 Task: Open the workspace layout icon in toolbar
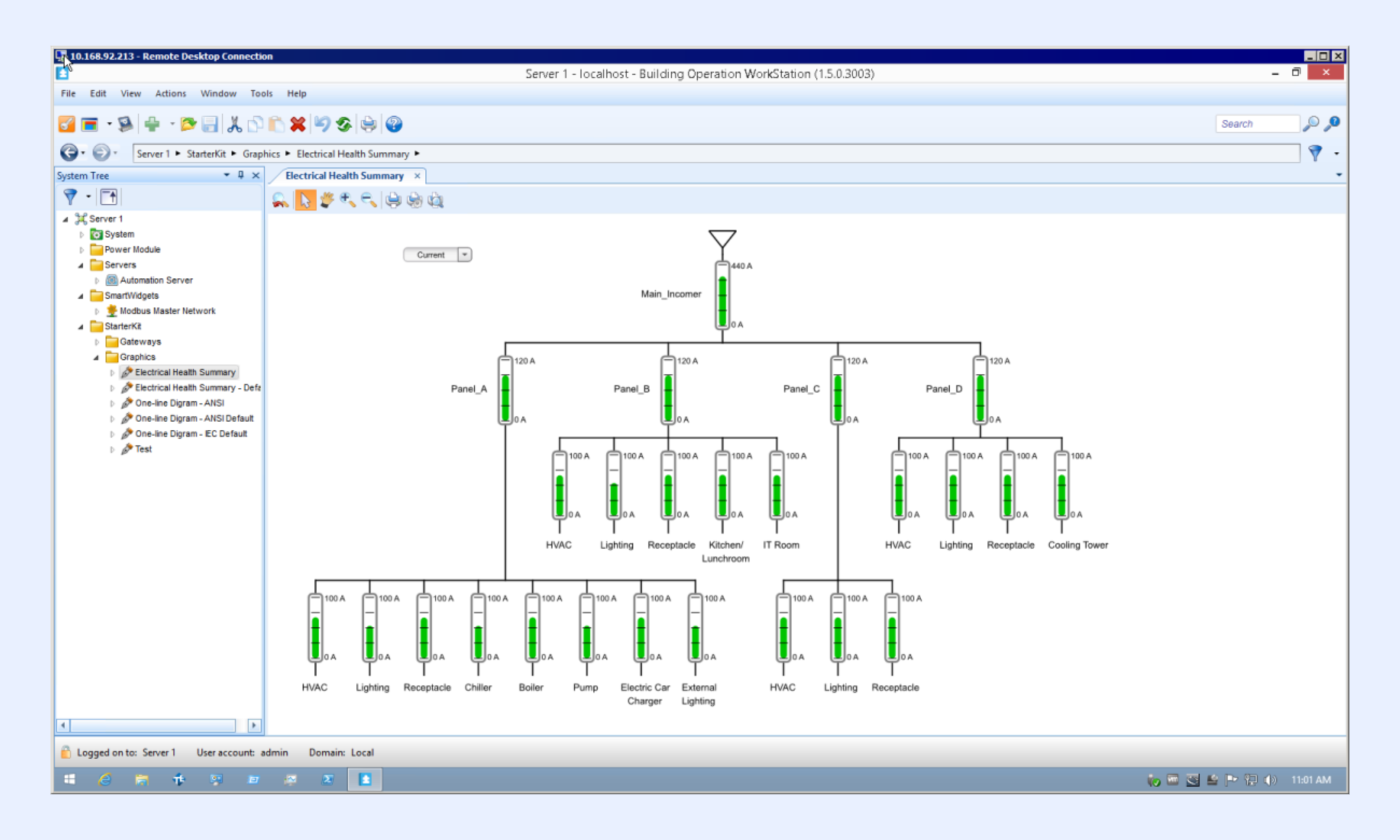[90, 124]
